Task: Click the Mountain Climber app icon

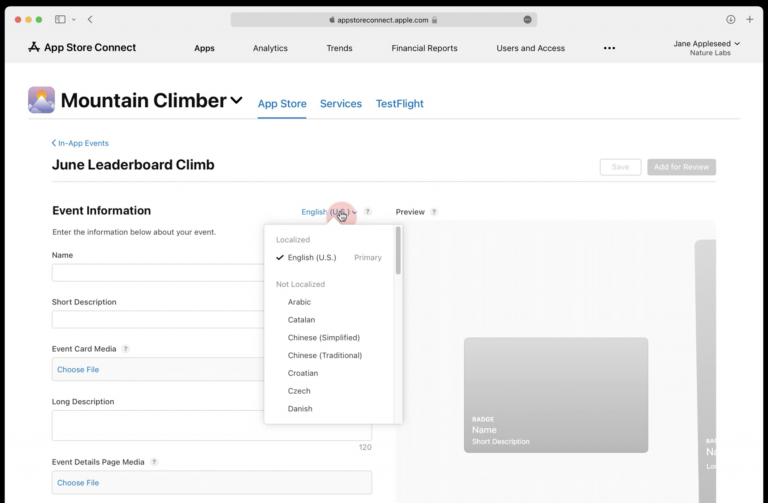Action: pyautogui.click(x=41, y=99)
